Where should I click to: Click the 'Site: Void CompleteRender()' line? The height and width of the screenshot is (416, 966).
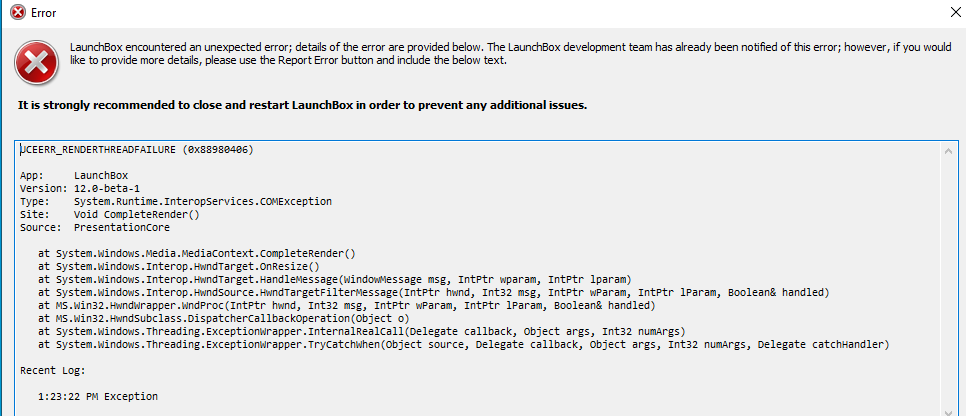pyautogui.click(x=110, y=214)
